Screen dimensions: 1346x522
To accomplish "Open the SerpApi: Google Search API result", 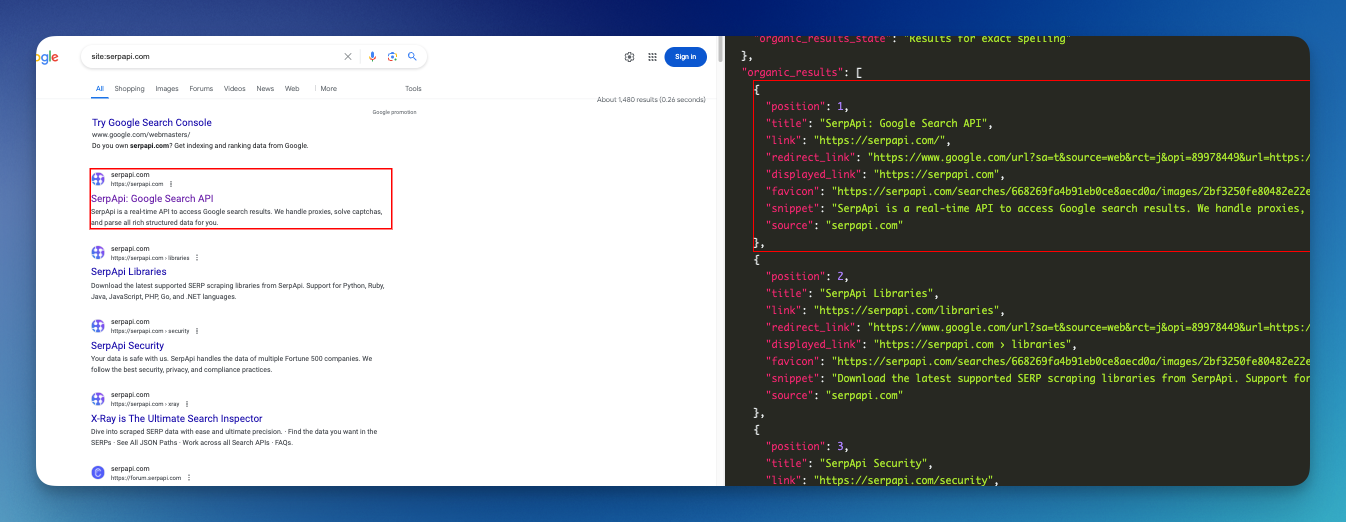I will (152, 198).
